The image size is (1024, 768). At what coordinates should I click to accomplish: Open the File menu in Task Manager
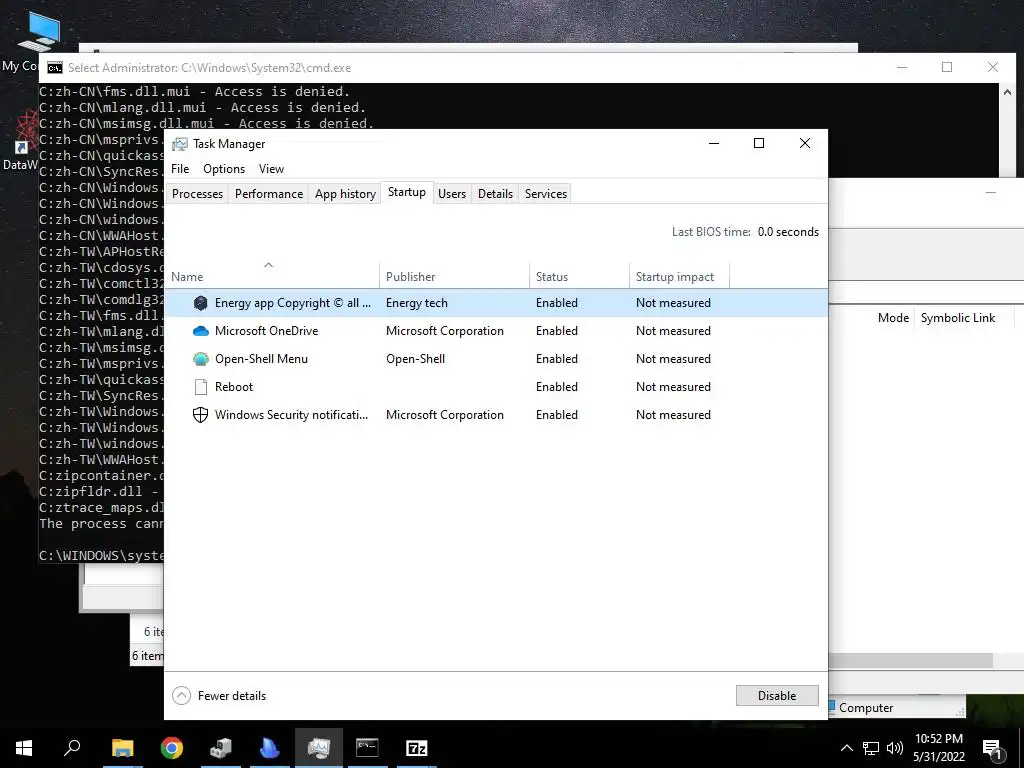point(180,169)
